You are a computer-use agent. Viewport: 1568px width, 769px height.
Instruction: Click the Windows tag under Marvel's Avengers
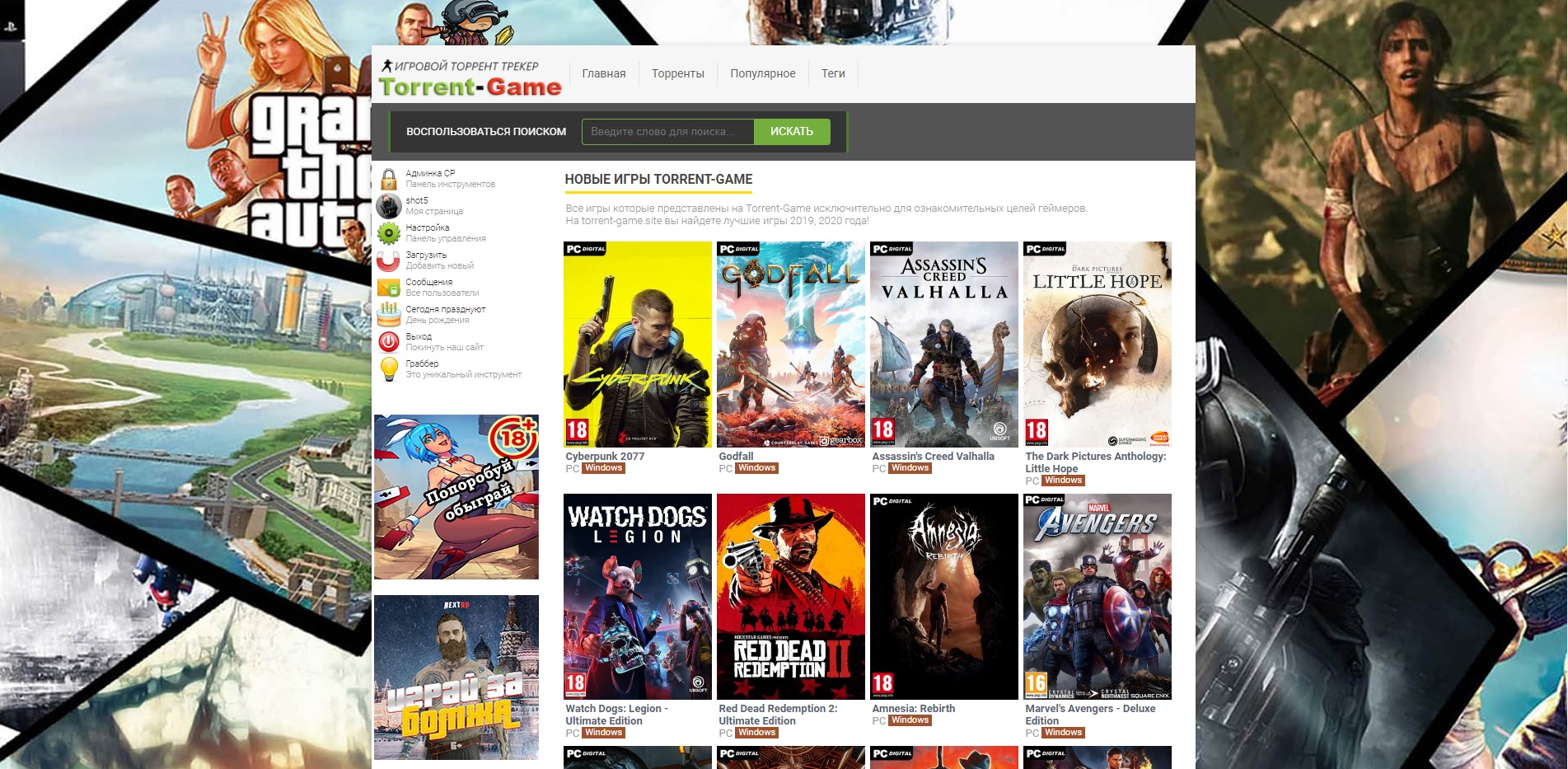[x=1064, y=733]
